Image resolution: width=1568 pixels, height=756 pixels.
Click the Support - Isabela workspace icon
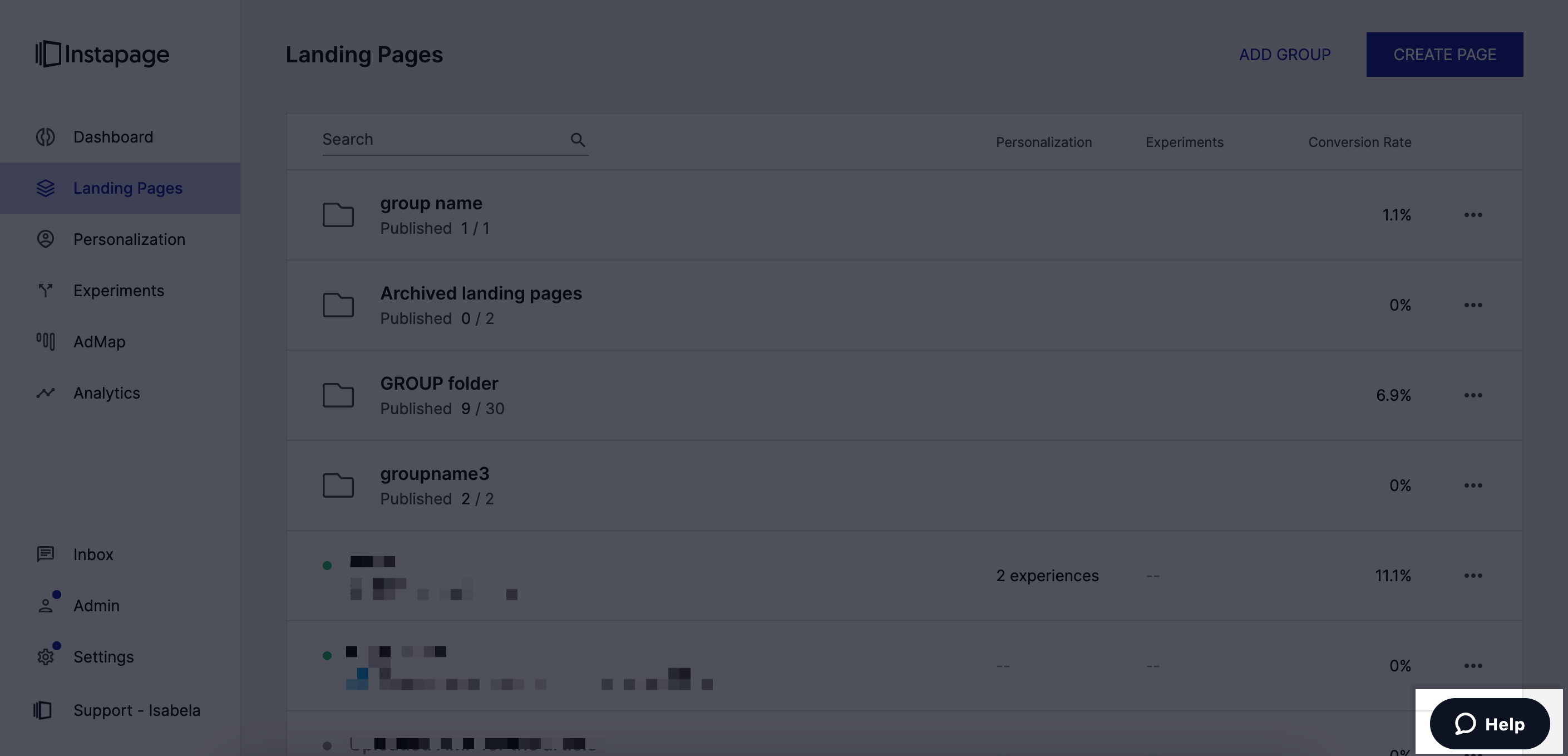pyautogui.click(x=43, y=710)
